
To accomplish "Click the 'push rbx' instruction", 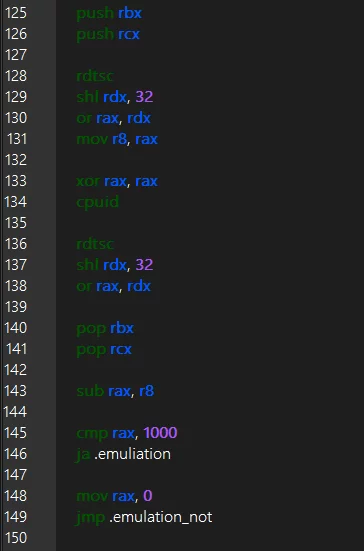I will (x=109, y=13).
